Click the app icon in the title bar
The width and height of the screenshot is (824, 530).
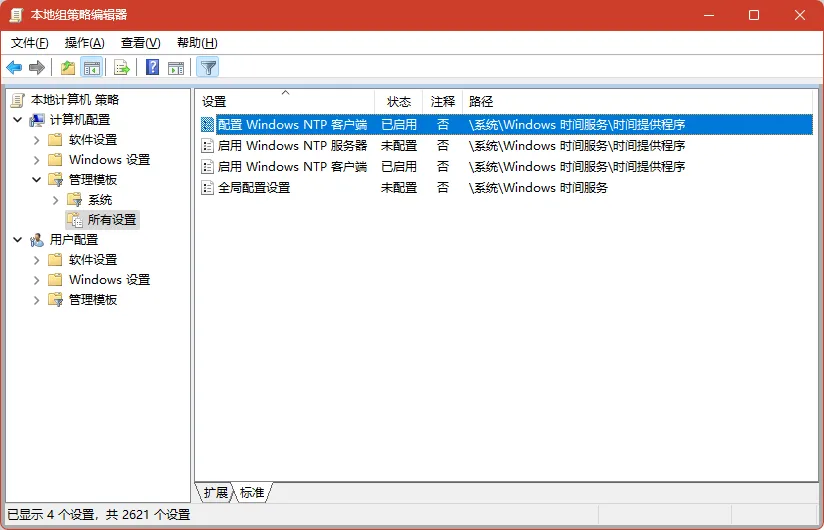16,15
